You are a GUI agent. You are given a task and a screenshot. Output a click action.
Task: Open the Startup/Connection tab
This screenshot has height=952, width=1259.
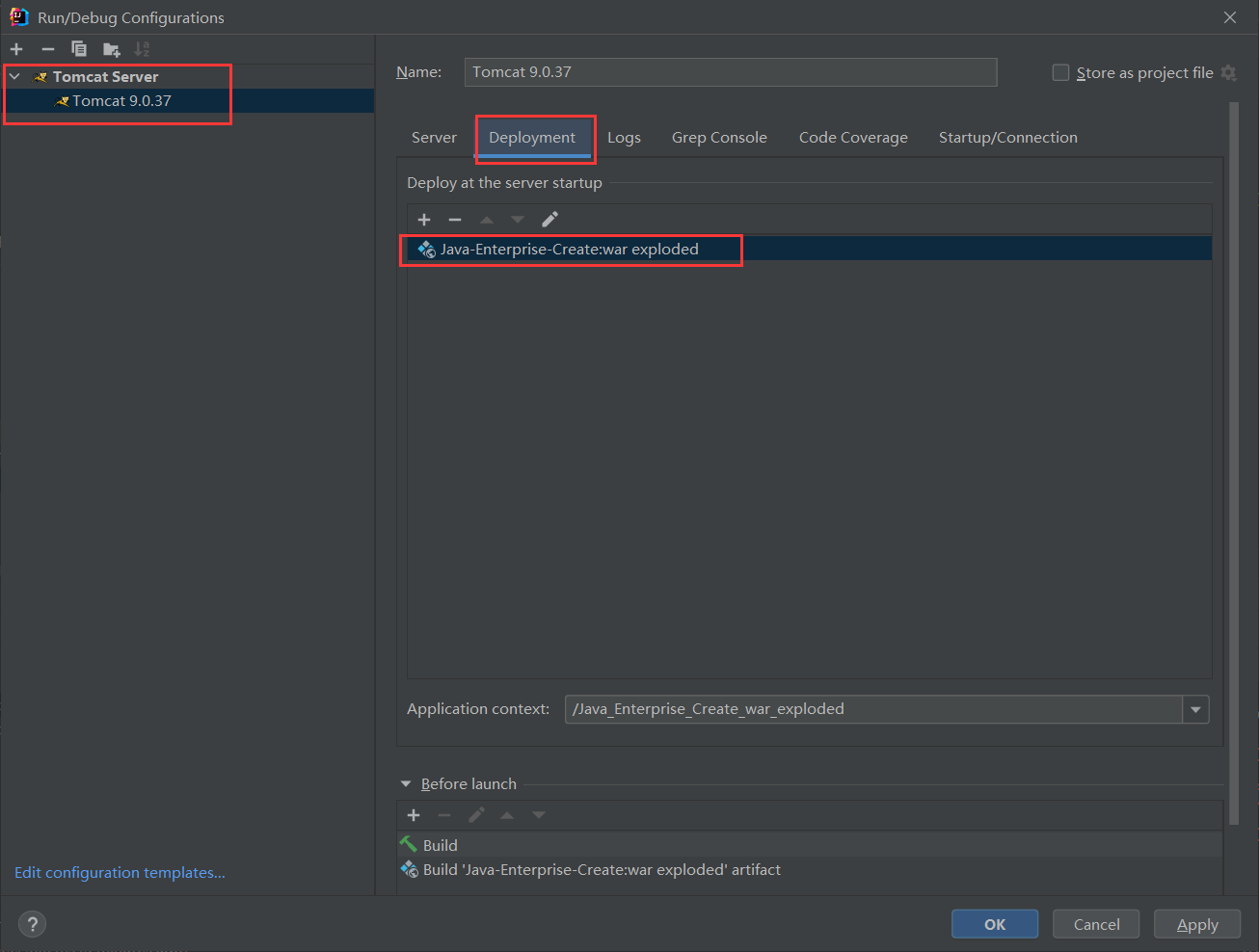tap(1007, 138)
